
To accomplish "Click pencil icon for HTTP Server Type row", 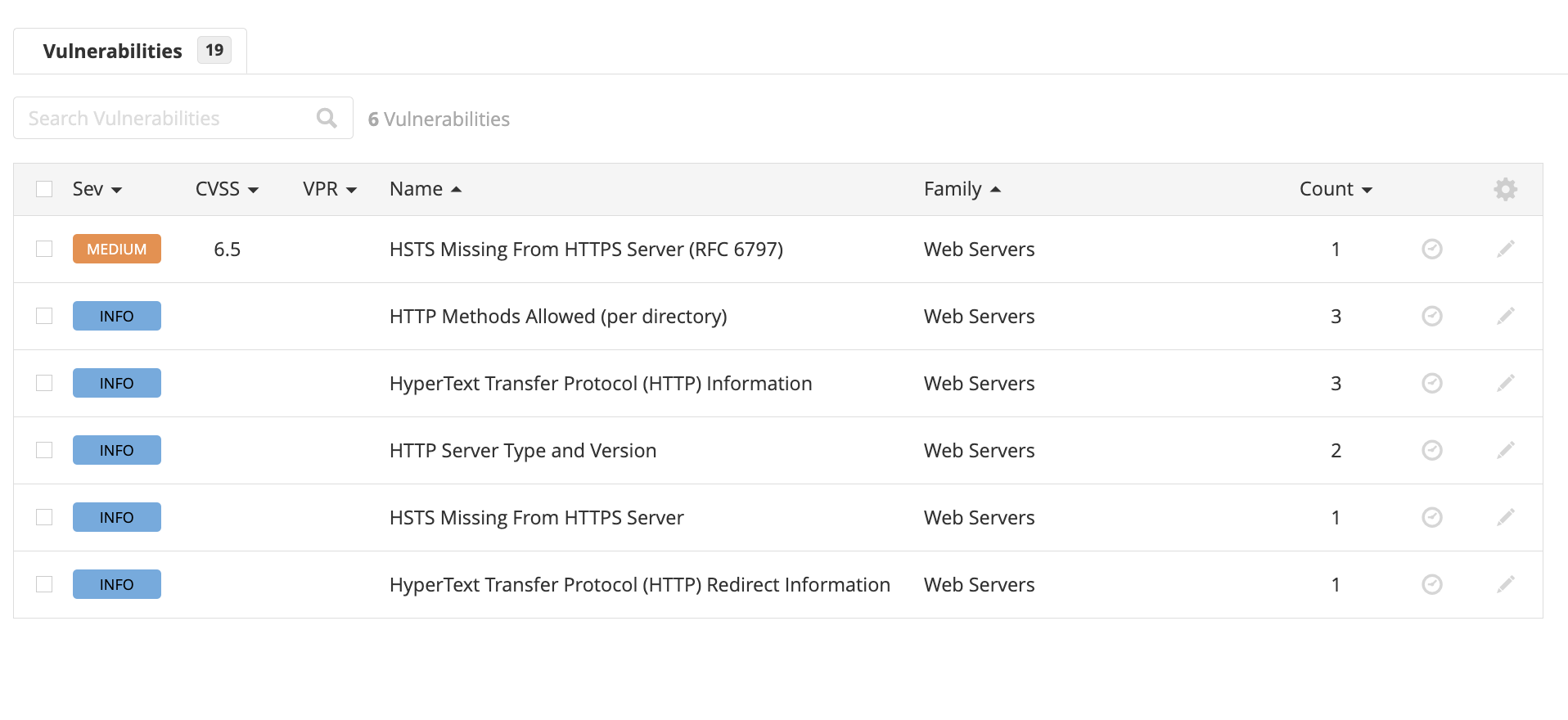I will (1505, 451).
